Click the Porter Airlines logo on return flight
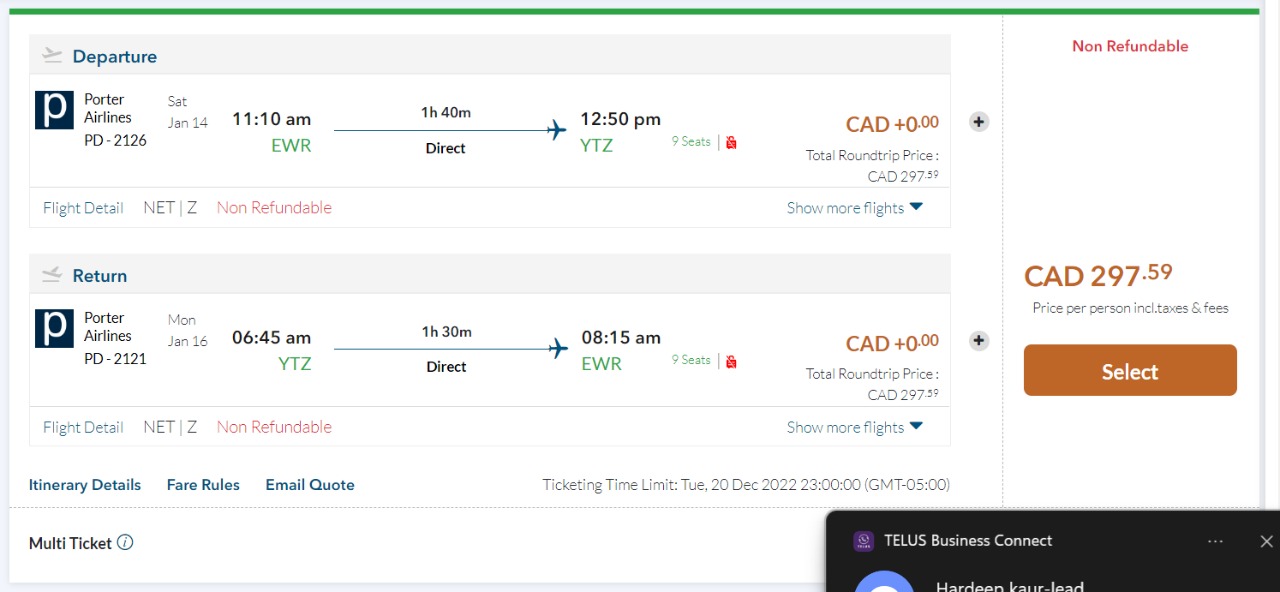Screen dimensions: 1280x592 54,328
